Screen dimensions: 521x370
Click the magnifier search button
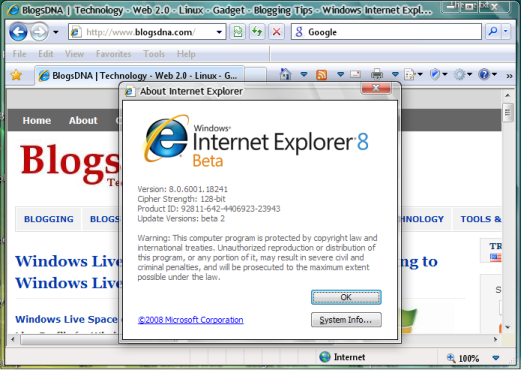[x=493, y=32]
